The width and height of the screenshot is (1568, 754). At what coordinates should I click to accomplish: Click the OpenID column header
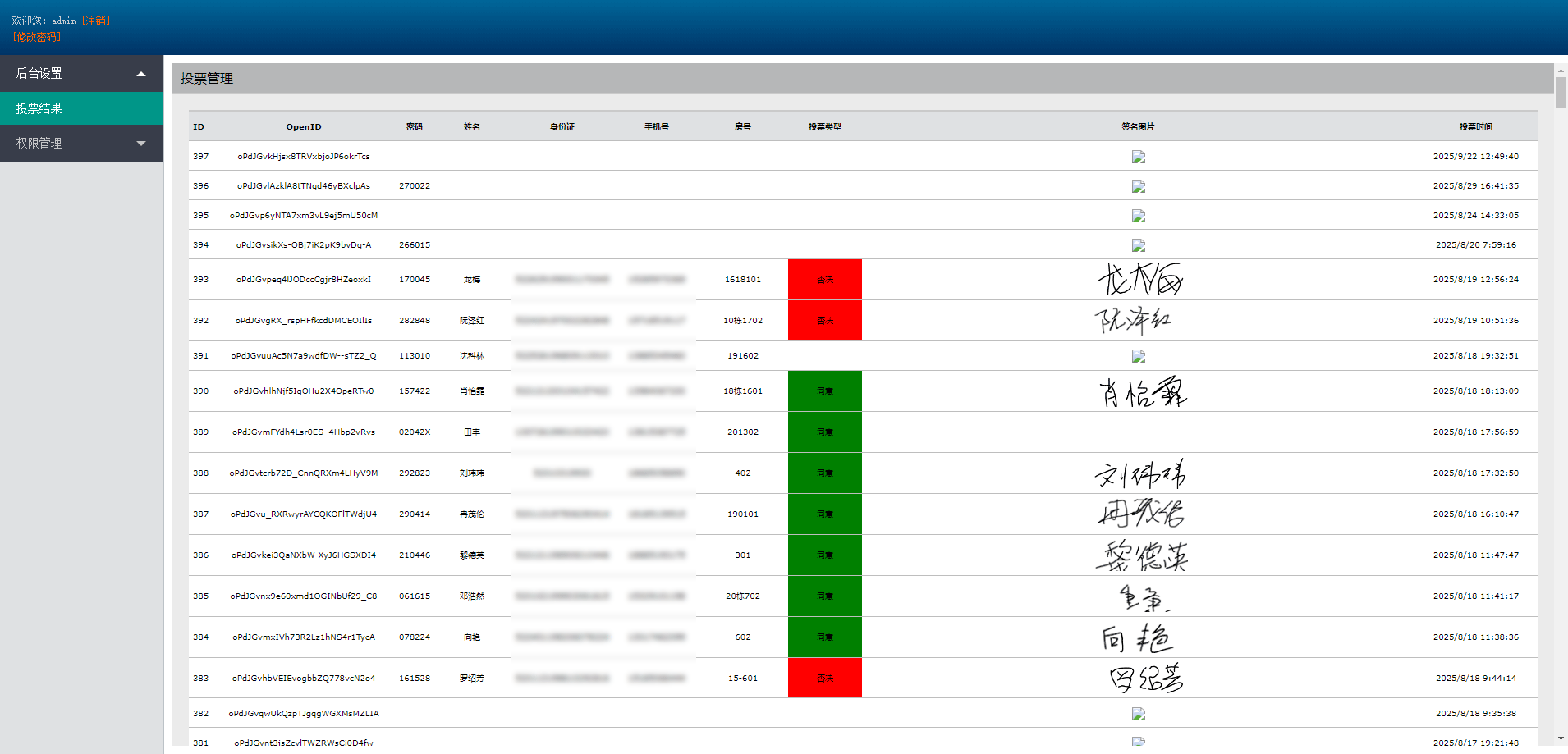pos(304,127)
